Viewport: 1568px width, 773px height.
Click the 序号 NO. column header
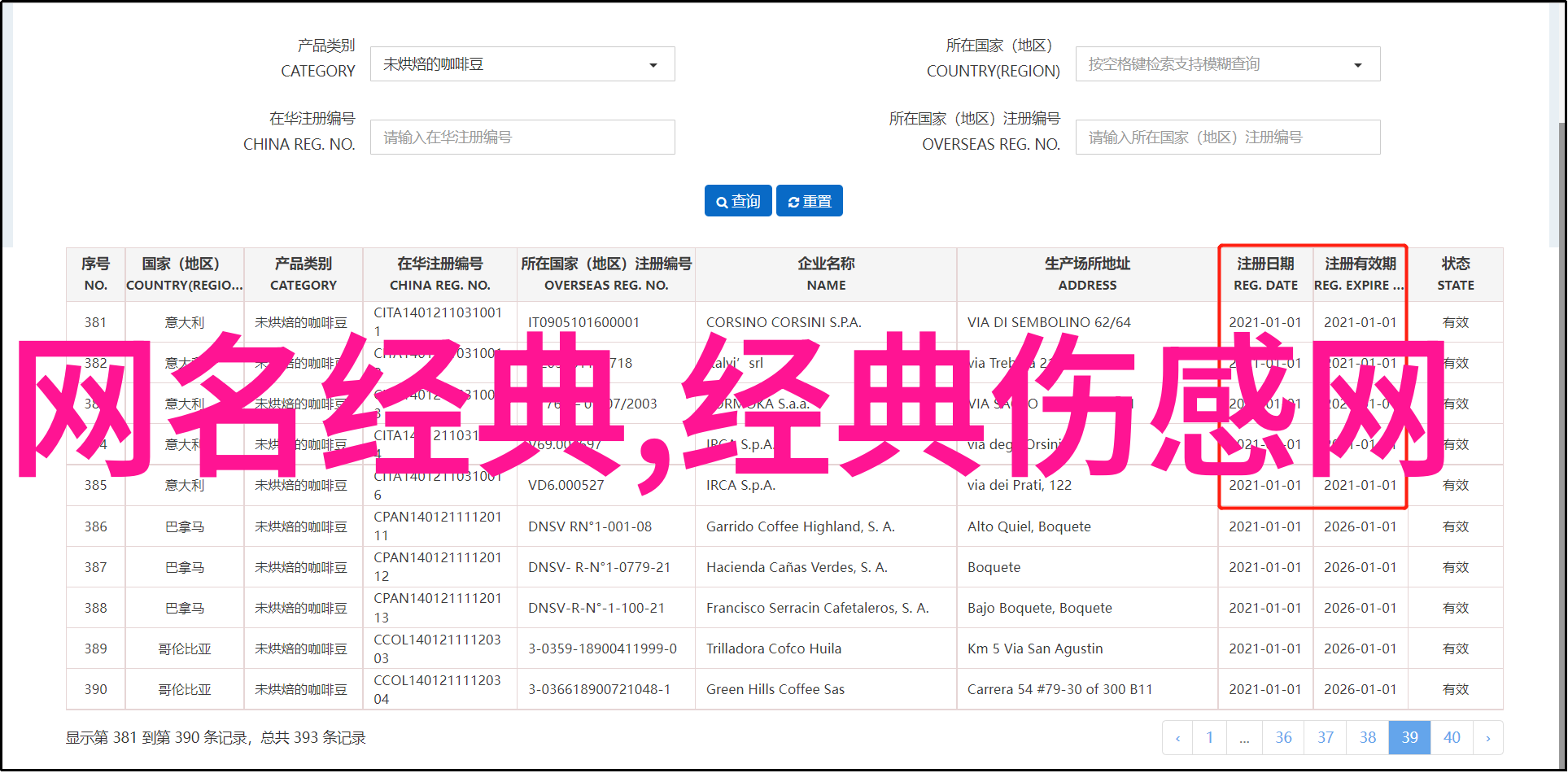(95, 274)
